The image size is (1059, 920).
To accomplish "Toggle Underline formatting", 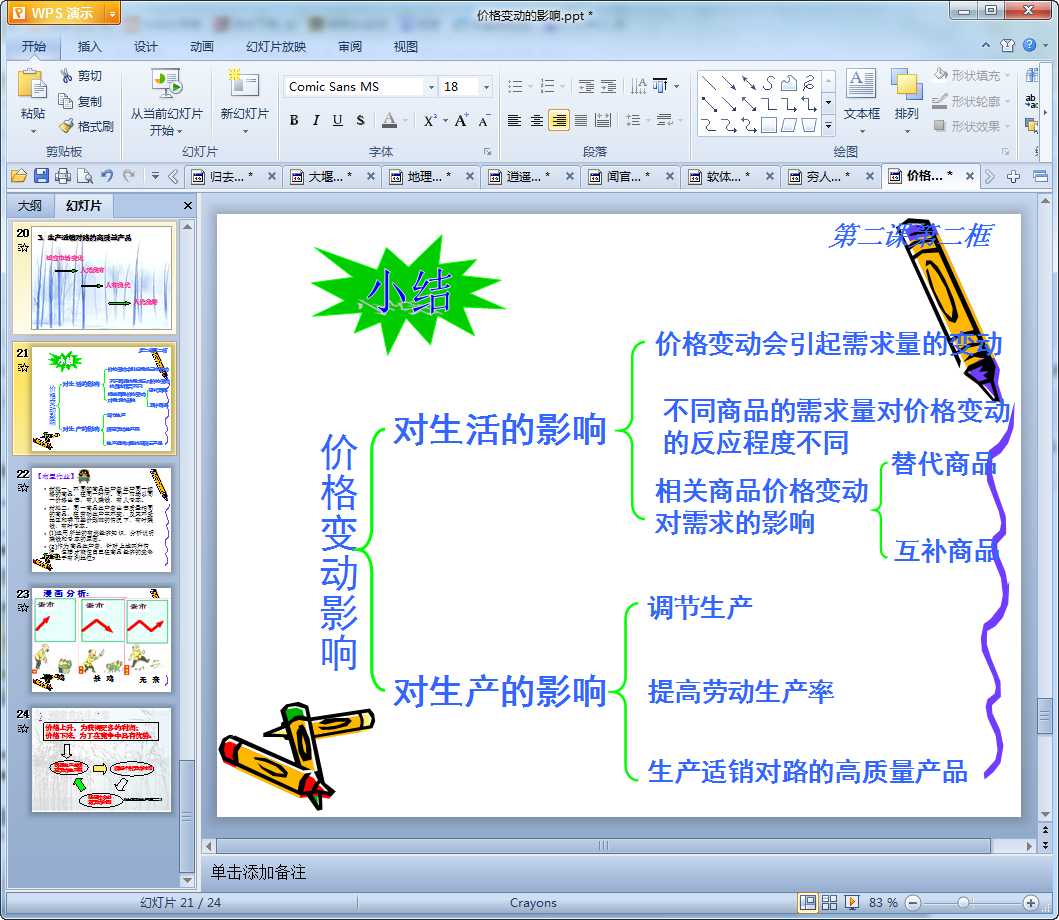I will point(338,120).
